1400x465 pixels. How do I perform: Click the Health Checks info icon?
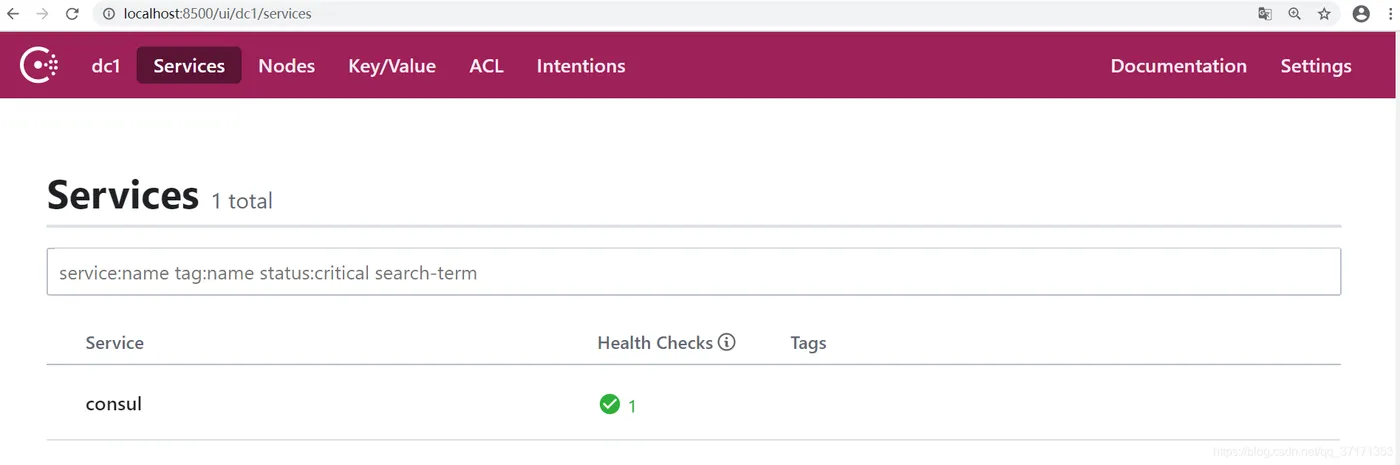(727, 342)
